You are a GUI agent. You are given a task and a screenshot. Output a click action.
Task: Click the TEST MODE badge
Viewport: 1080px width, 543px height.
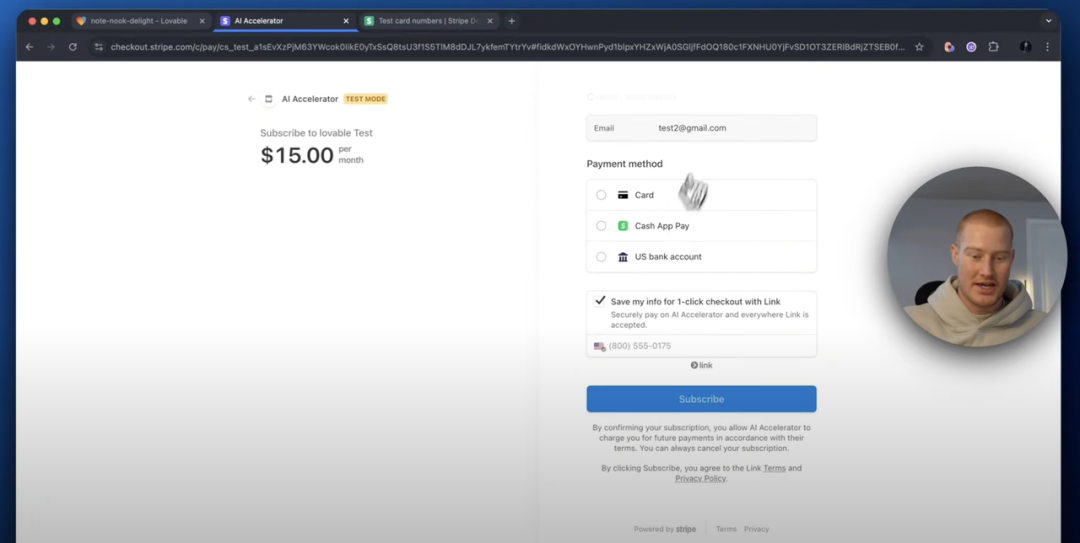(x=366, y=99)
